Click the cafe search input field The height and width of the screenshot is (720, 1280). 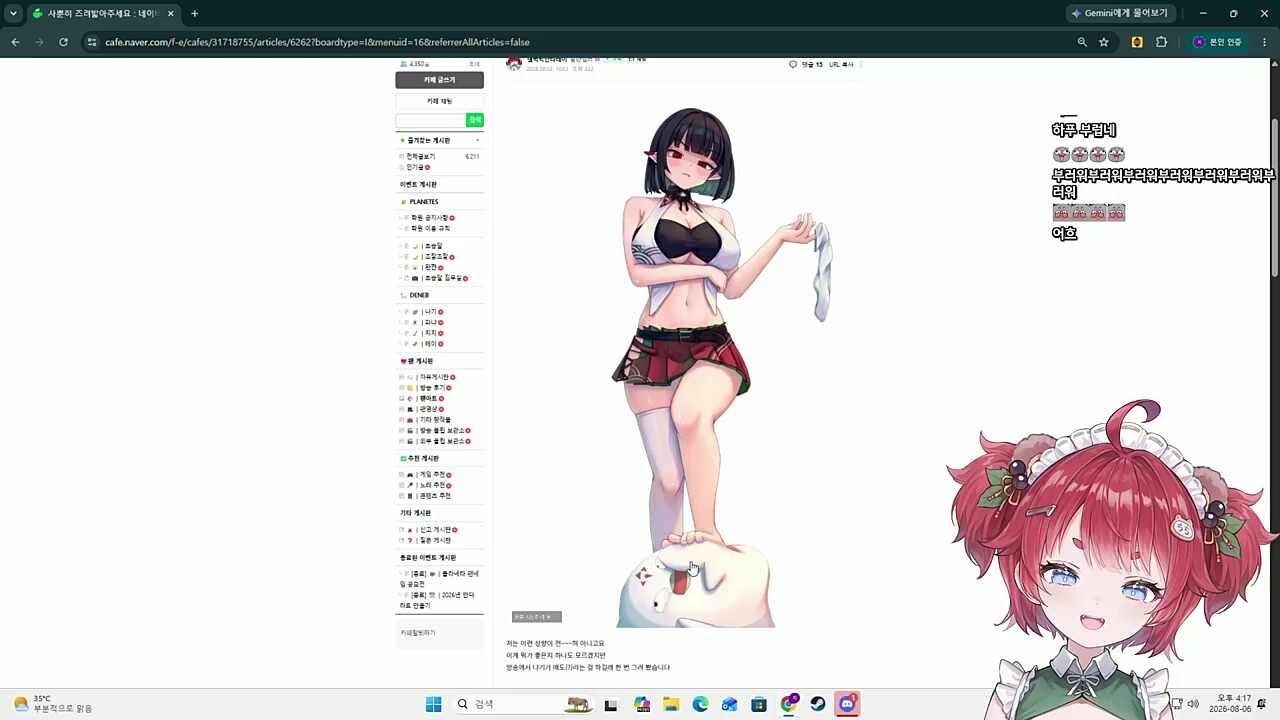tap(431, 120)
